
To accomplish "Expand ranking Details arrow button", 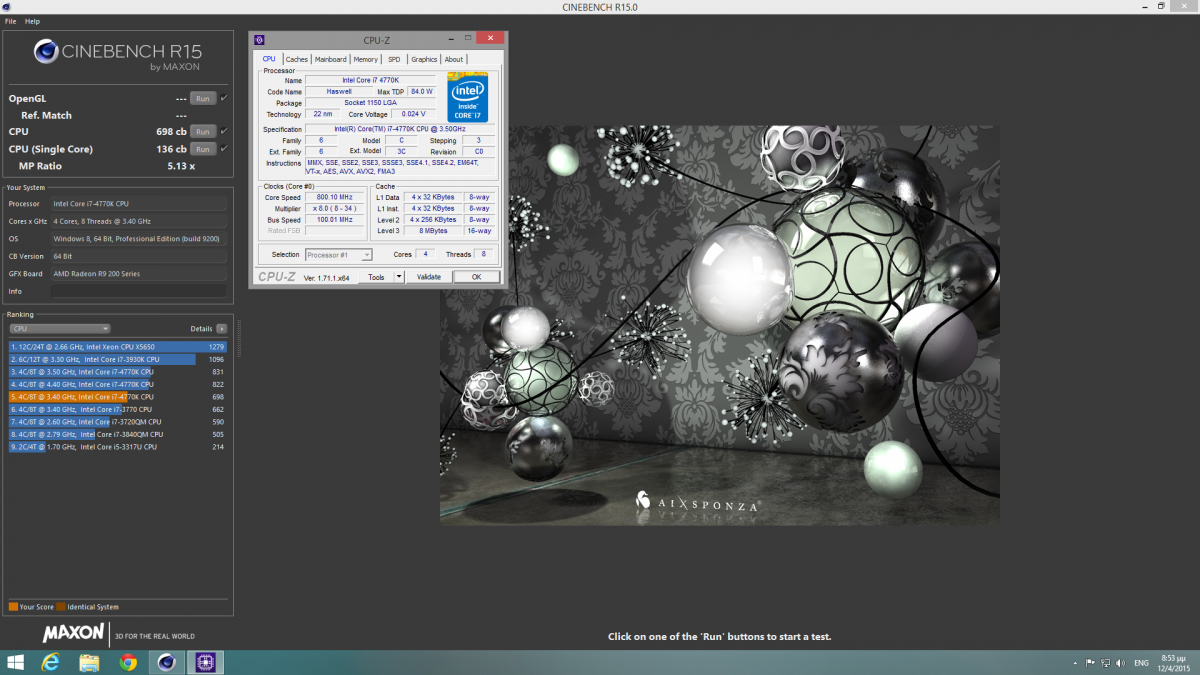I will (x=222, y=328).
